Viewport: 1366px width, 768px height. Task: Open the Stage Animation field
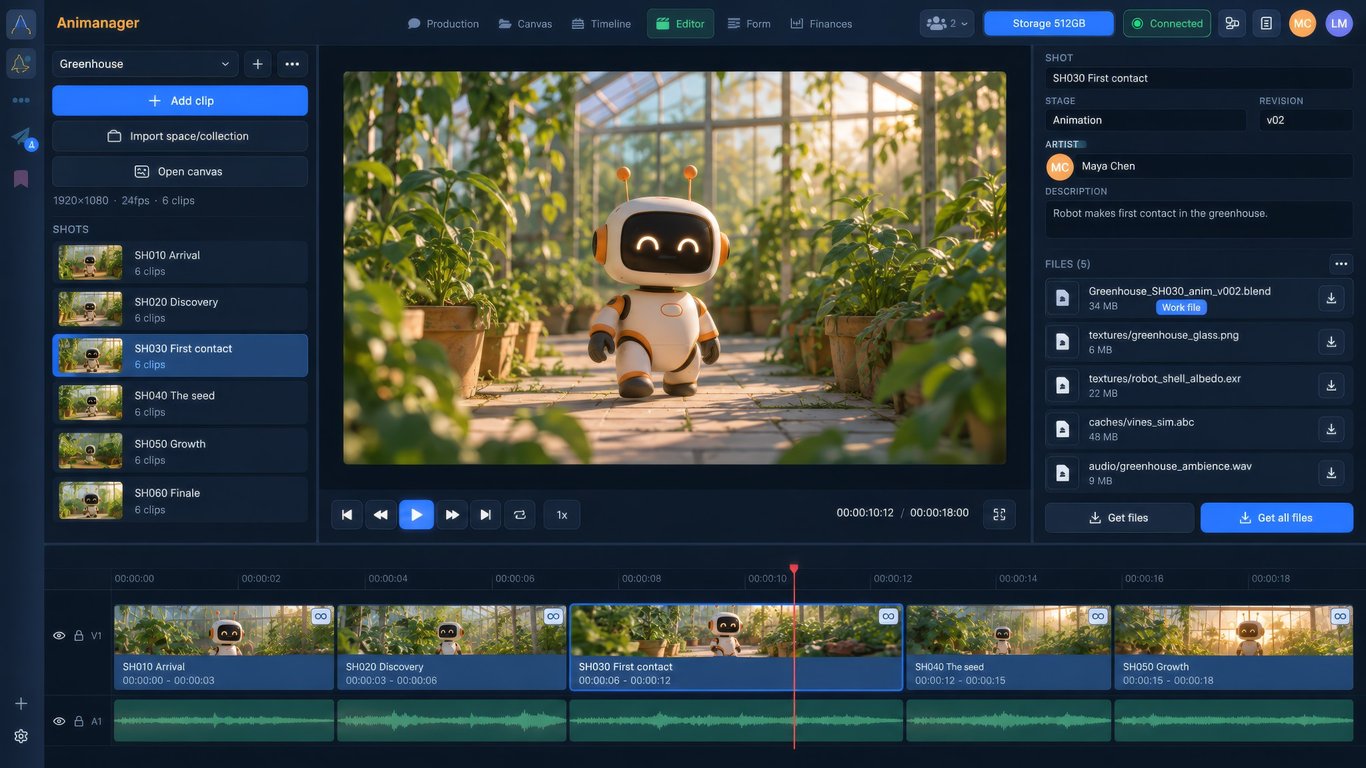coord(1146,120)
